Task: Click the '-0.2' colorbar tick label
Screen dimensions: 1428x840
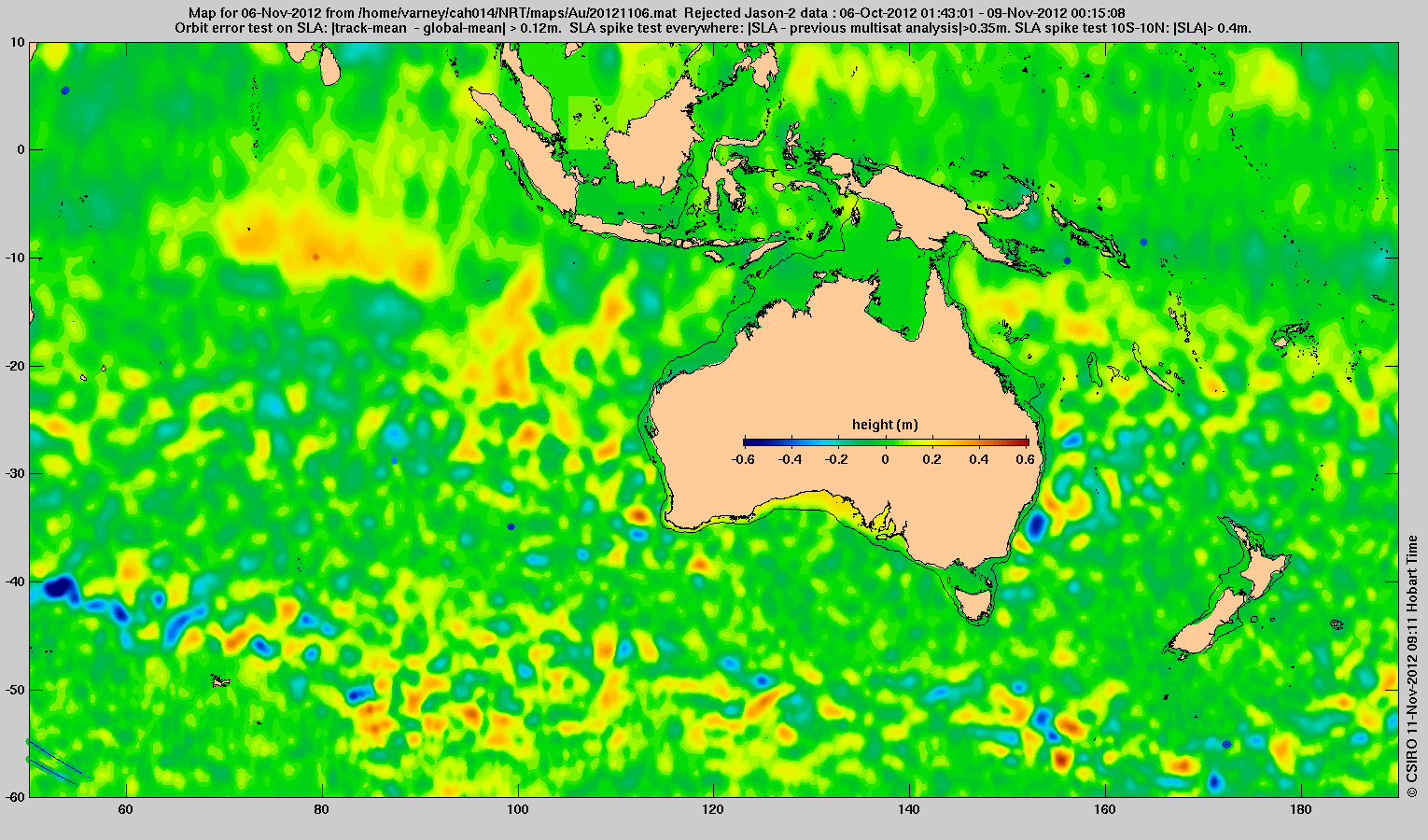Action: click(838, 459)
